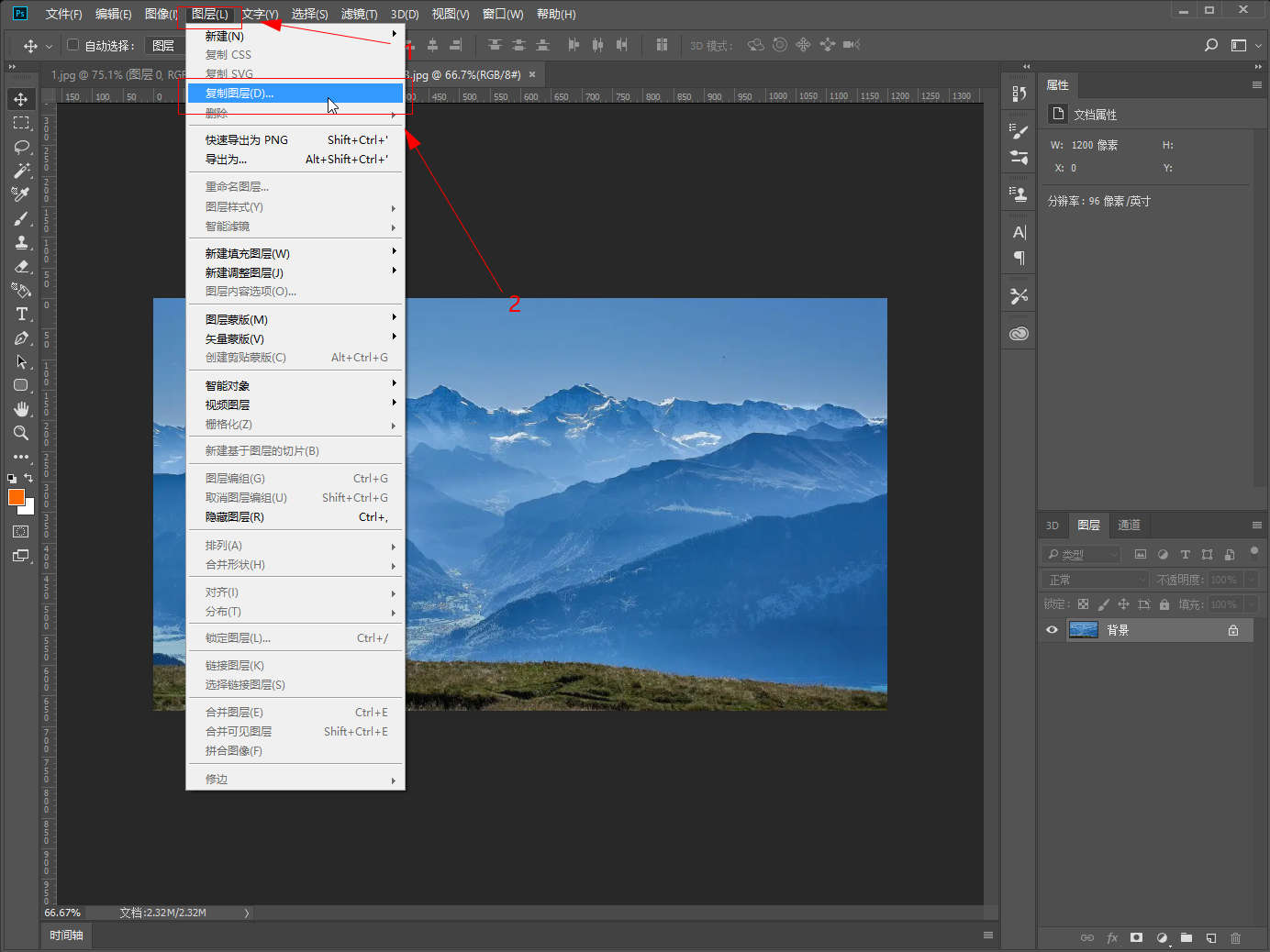Toggle lock all padlock button
This screenshot has width=1270, height=952.
tap(1164, 604)
